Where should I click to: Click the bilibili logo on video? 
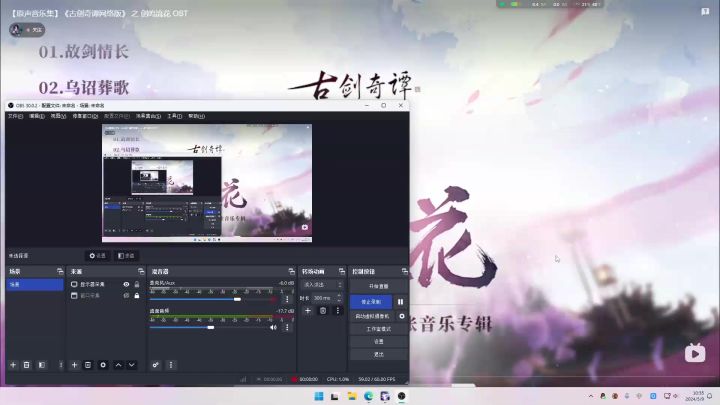coord(695,353)
